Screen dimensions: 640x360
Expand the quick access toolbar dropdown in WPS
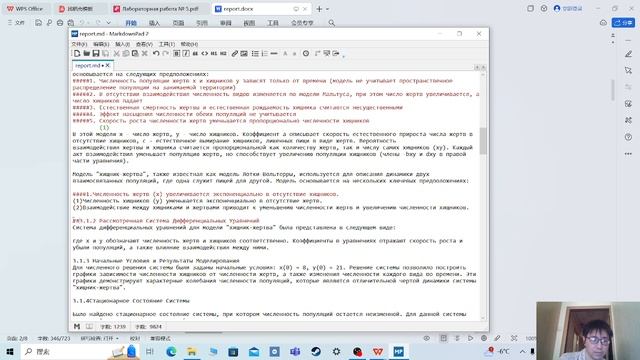(109, 23)
